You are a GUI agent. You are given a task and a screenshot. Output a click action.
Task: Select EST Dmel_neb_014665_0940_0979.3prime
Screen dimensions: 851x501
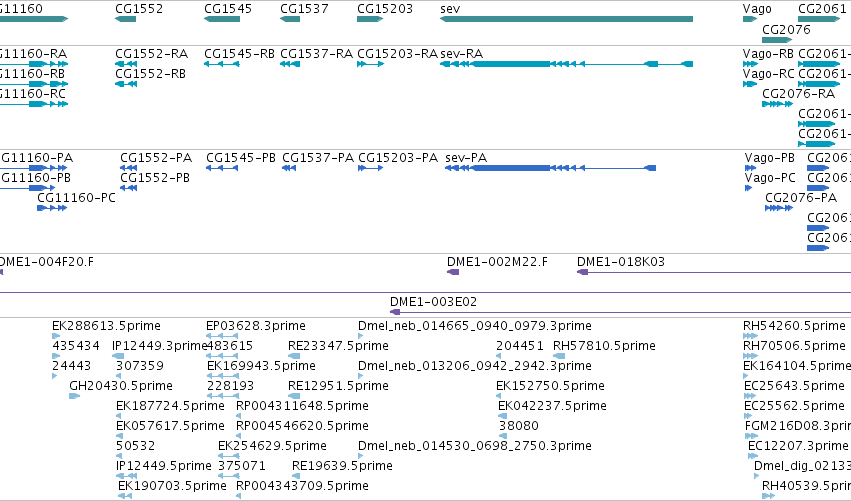(x=475, y=326)
